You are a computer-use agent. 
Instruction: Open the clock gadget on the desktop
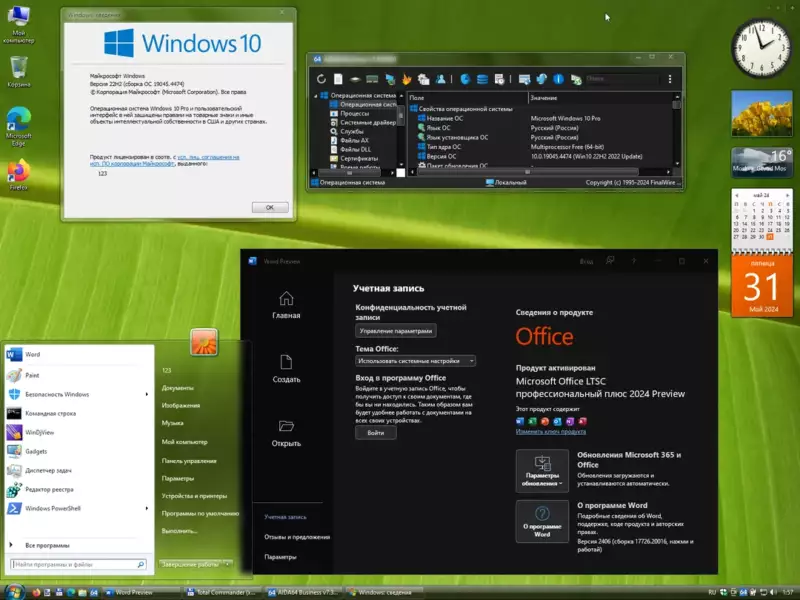click(x=761, y=48)
